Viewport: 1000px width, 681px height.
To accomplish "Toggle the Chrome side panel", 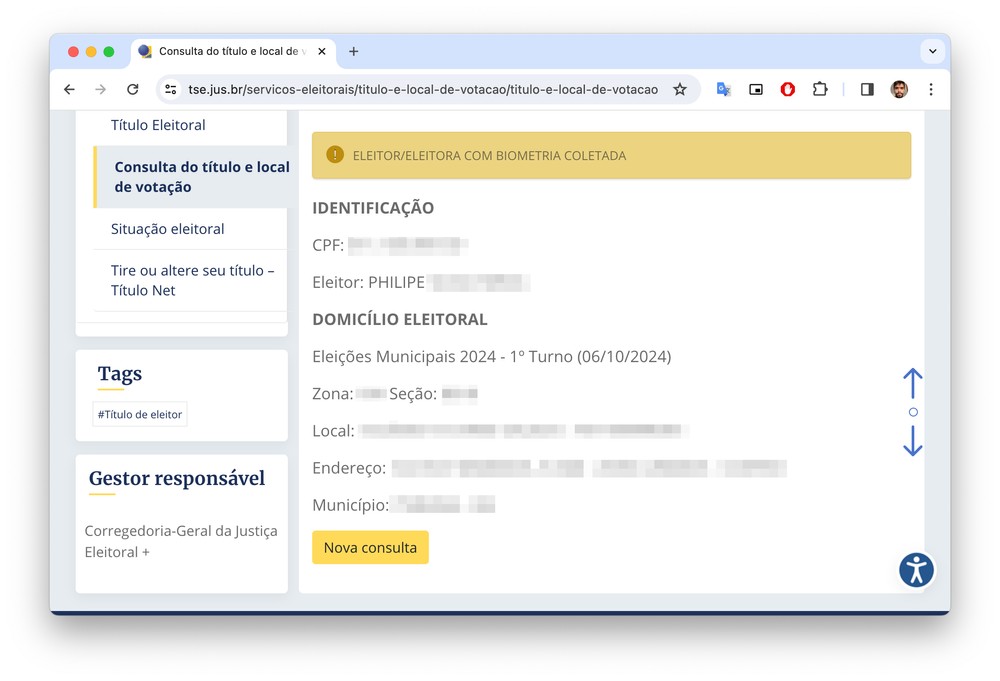I will [867, 90].
